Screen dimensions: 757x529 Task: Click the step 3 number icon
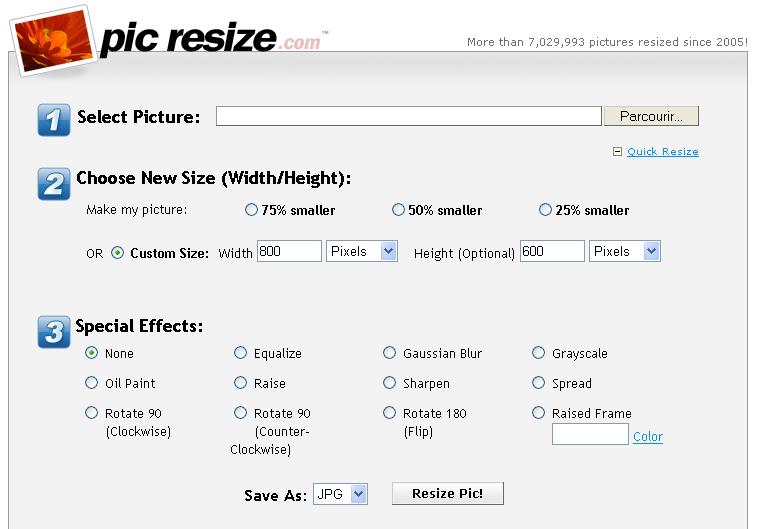coord(54,332)
